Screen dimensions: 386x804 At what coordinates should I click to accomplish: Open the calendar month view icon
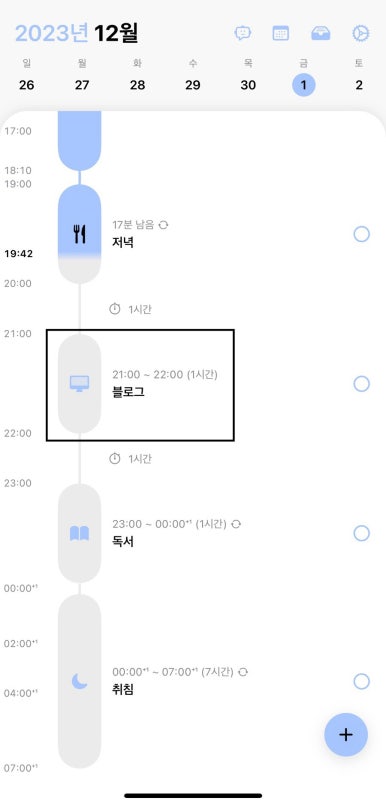click(280, 33)
